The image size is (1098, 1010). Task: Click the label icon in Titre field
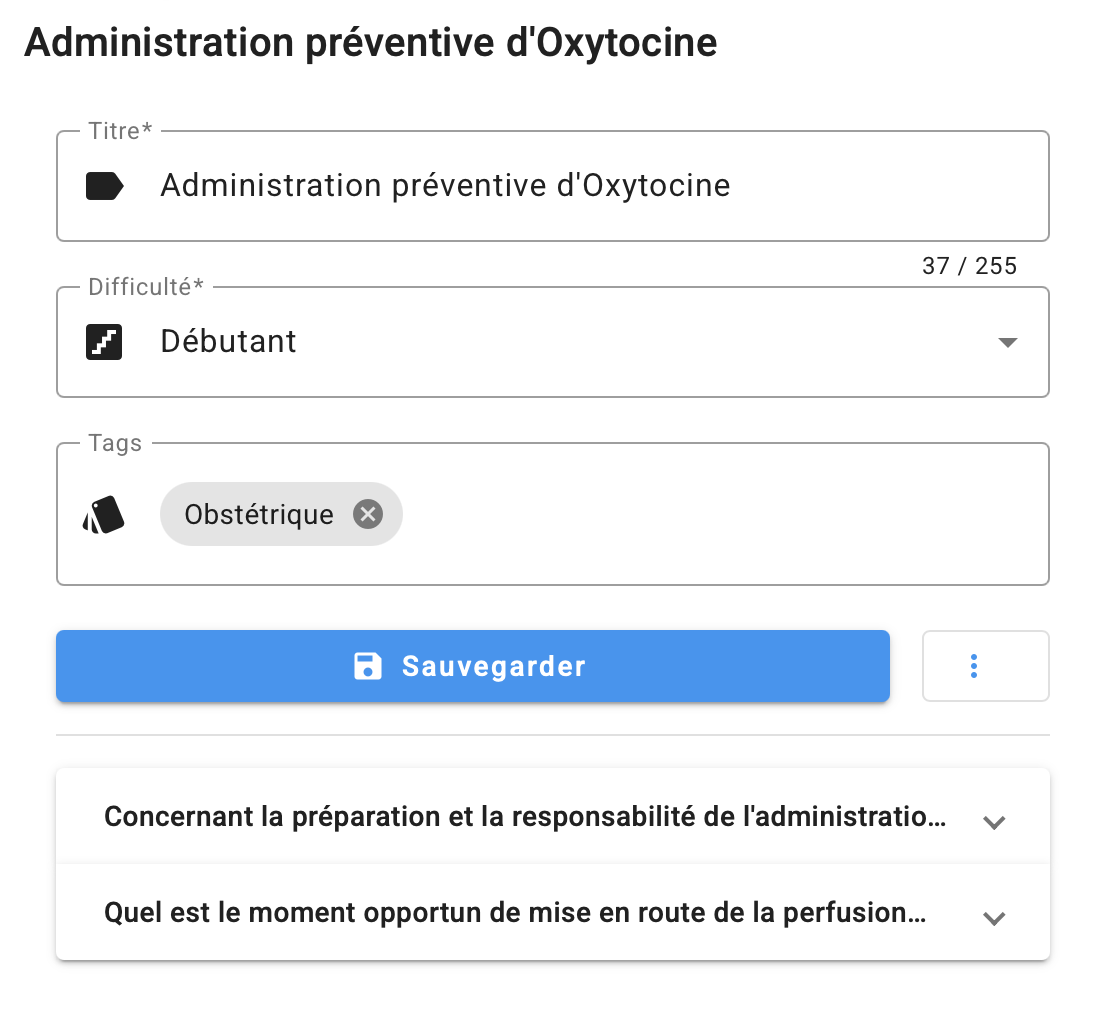104,186
